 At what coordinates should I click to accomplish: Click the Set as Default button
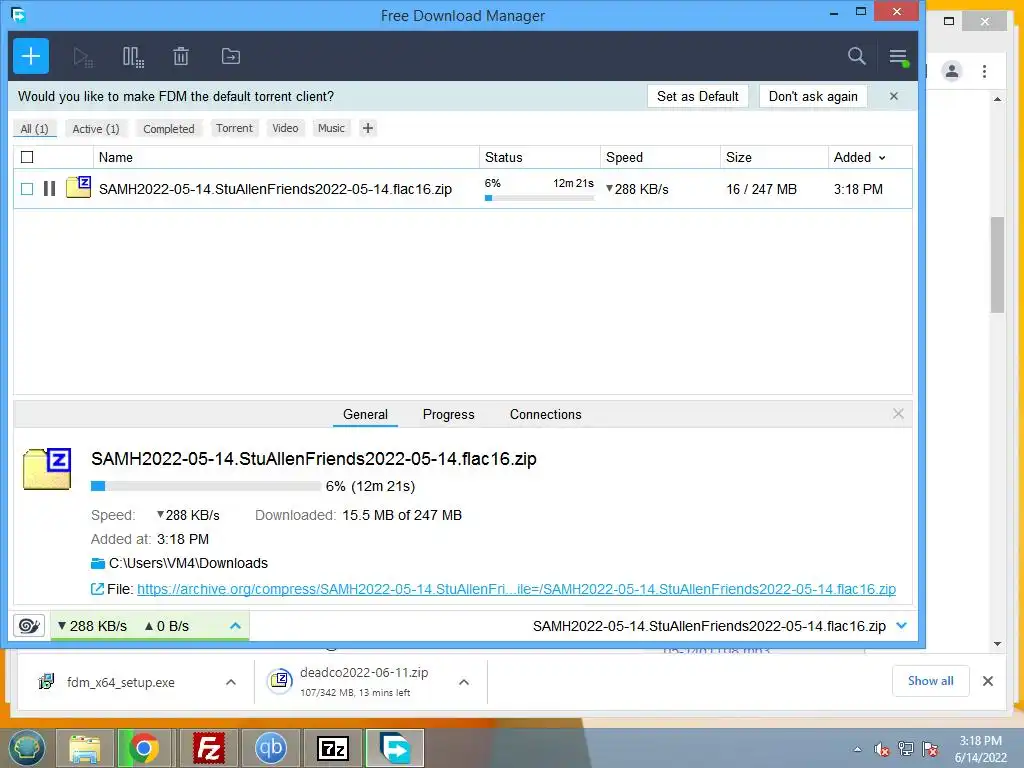point(697,96)
